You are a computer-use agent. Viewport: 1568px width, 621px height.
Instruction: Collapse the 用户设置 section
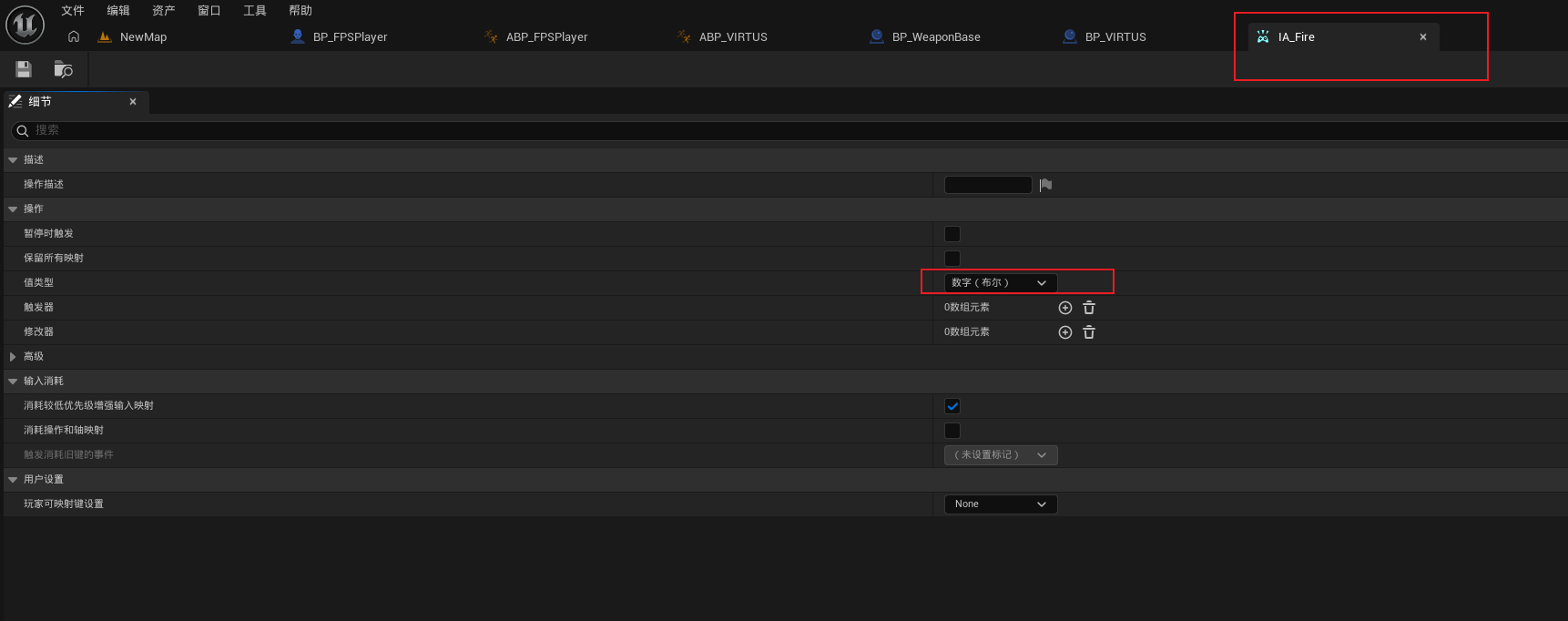coord(13,480)
